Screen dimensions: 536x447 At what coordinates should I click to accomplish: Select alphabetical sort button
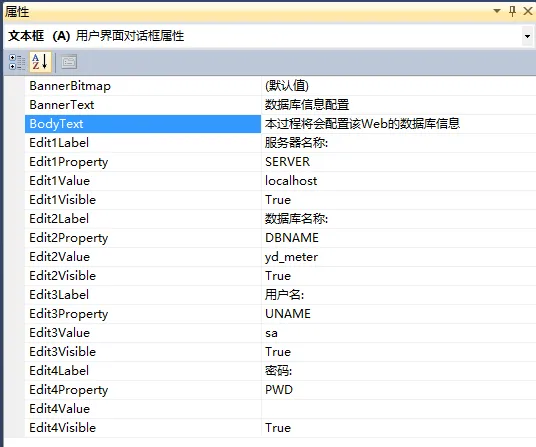click(40, 62)
